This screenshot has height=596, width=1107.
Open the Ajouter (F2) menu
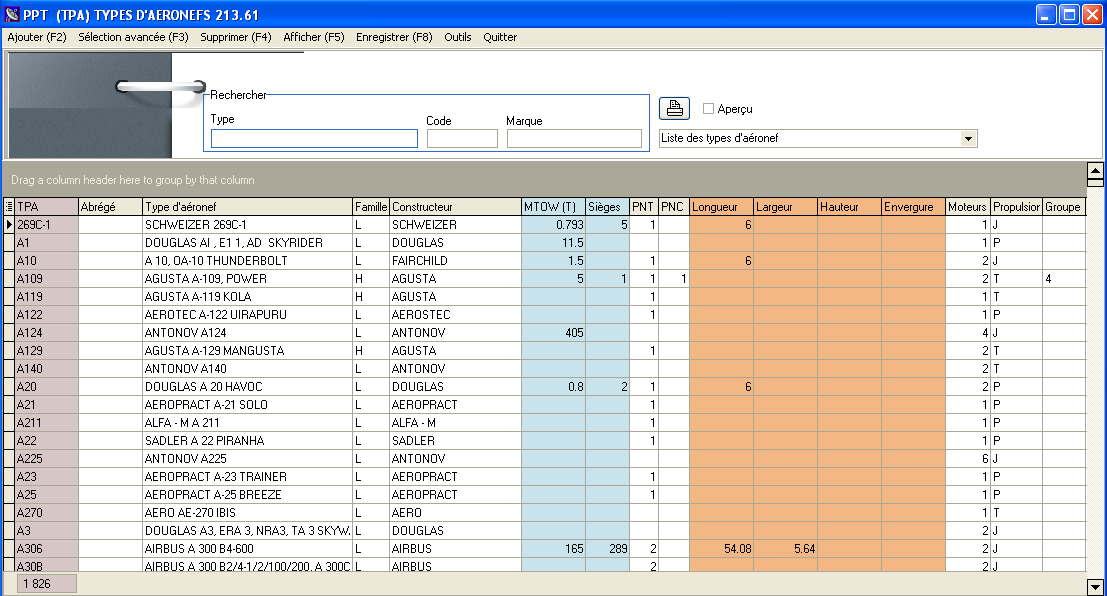[37, 37]
